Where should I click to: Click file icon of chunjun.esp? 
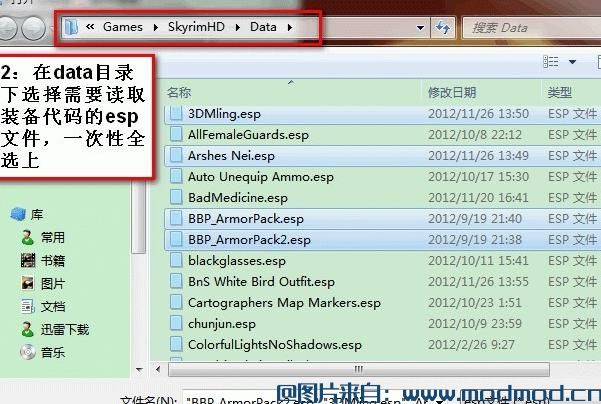coord(176,324)
